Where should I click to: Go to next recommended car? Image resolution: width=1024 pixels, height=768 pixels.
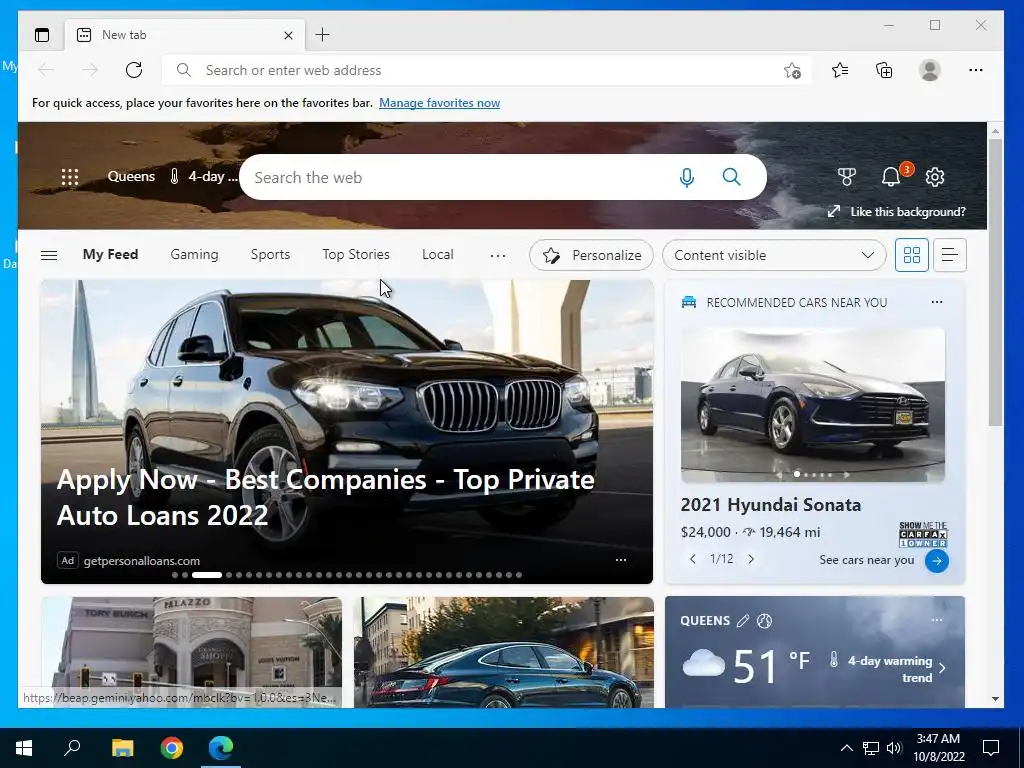pyautogui.click(x=751, y=559)
